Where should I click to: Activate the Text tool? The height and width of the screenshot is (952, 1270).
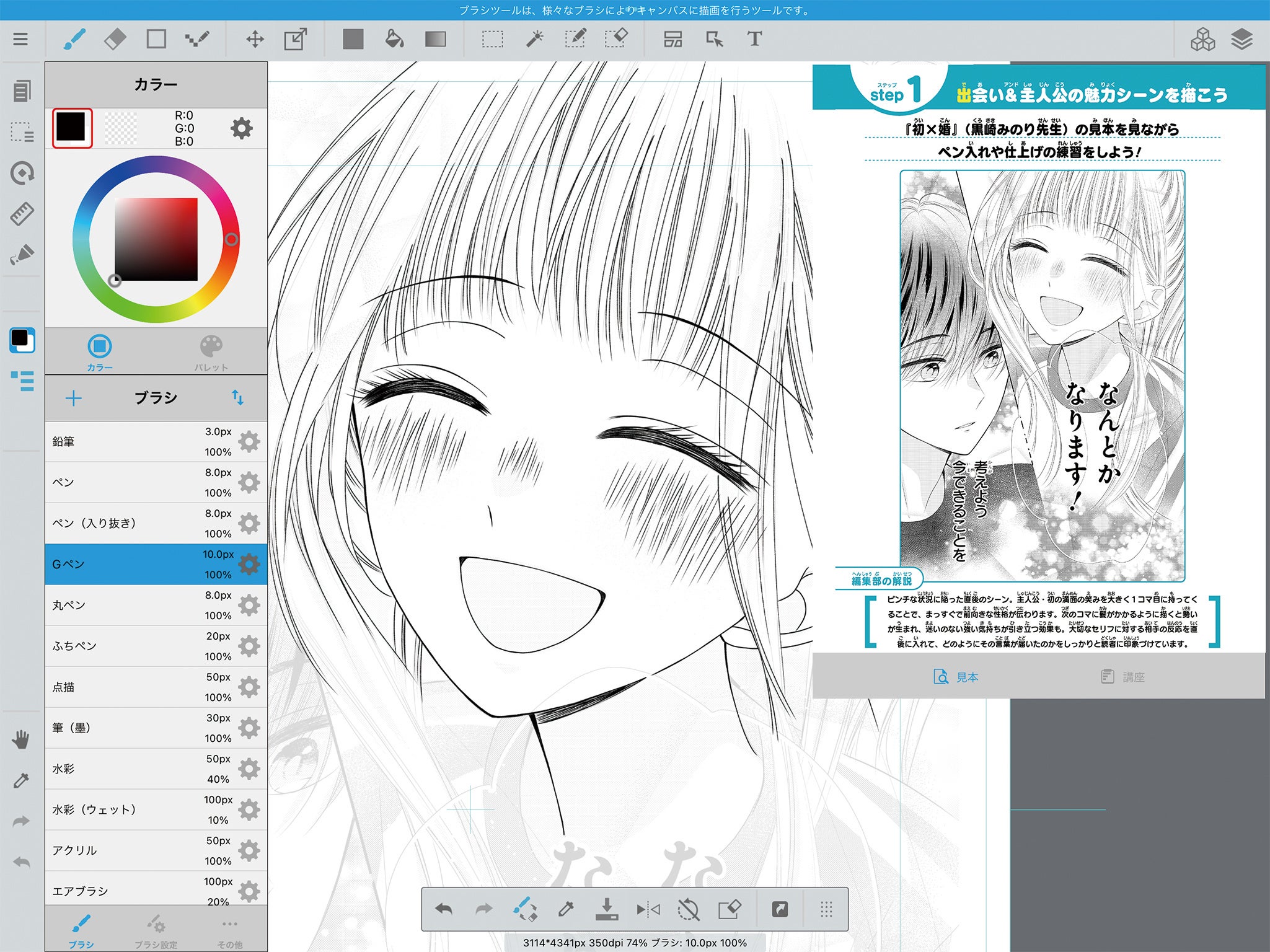(754, 39)
